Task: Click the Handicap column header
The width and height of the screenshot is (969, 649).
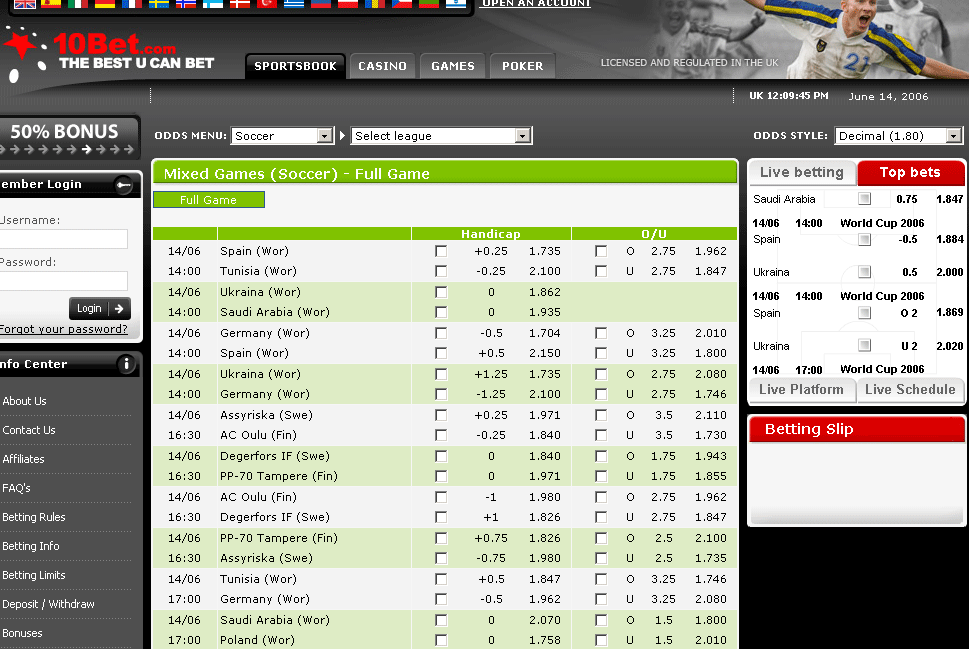Action: point(491,234)
